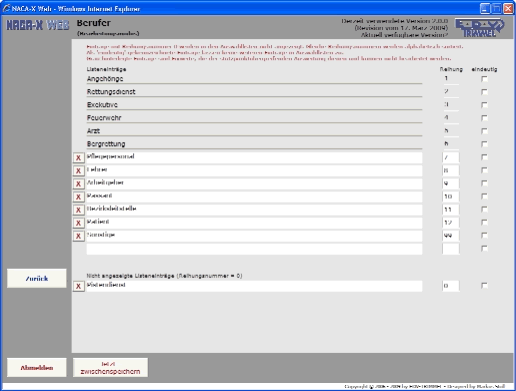Image resolution: width=516 pixels, height=391 pixels.
Task: Click the Angehörige list entry
Action: tap(254, 79)
